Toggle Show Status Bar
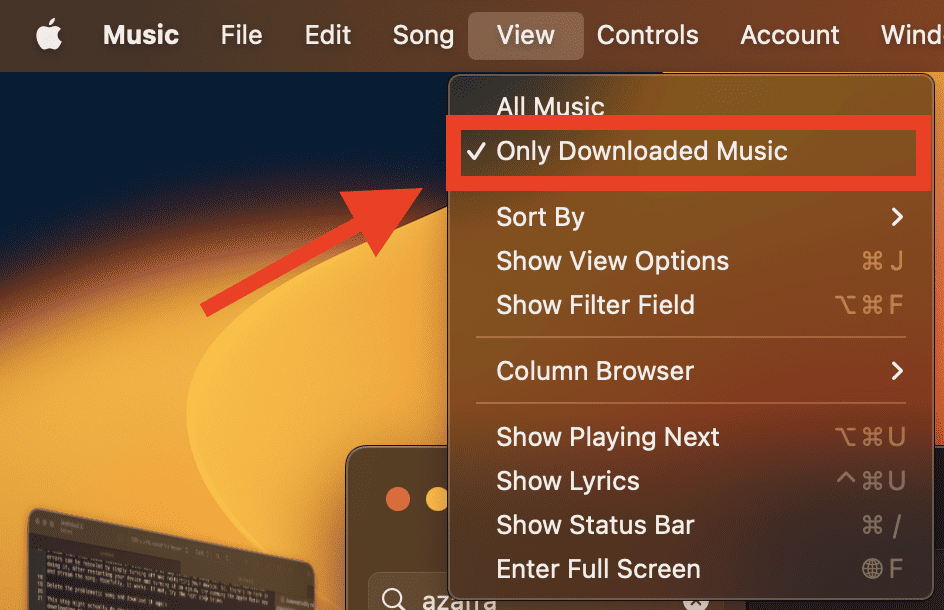Viewport: 944px width, 610px height. [x=595, y=525]
